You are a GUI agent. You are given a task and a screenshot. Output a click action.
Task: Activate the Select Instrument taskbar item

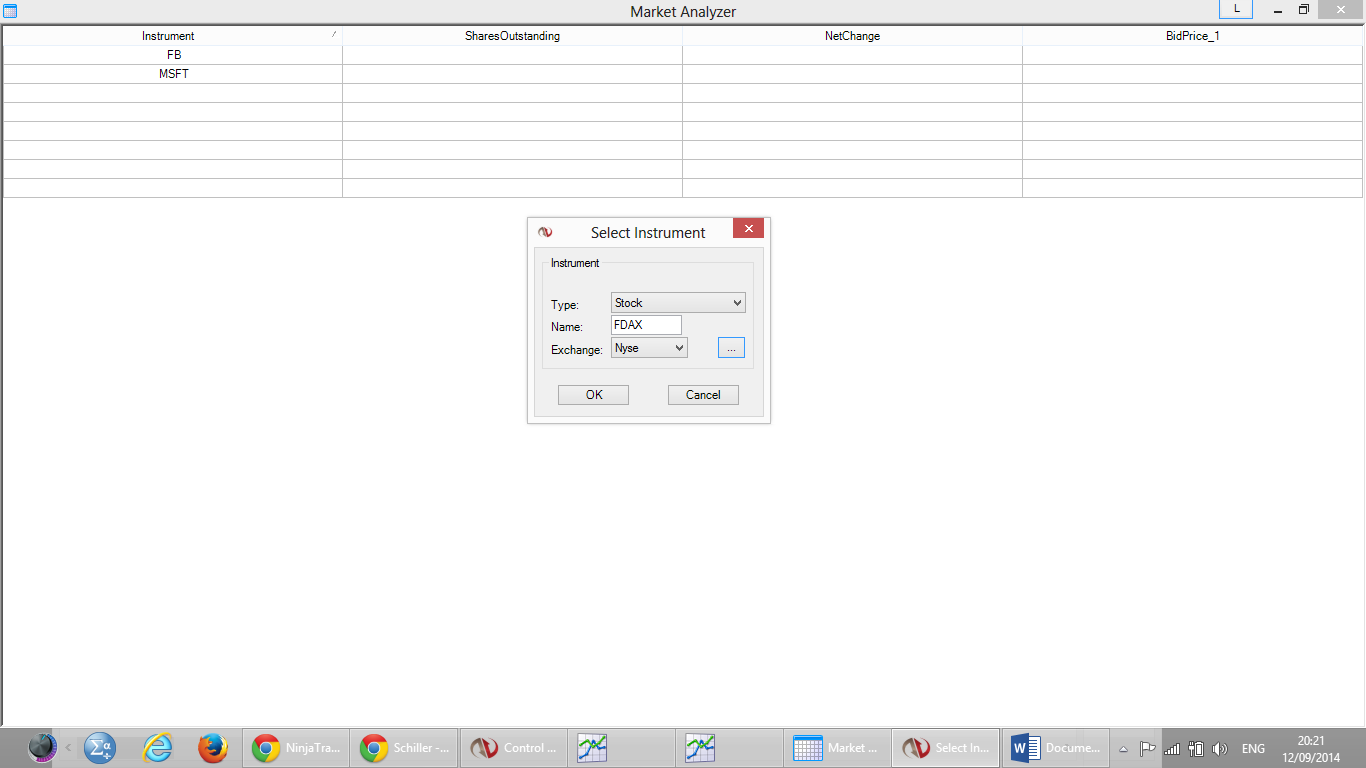coord(945,747)
